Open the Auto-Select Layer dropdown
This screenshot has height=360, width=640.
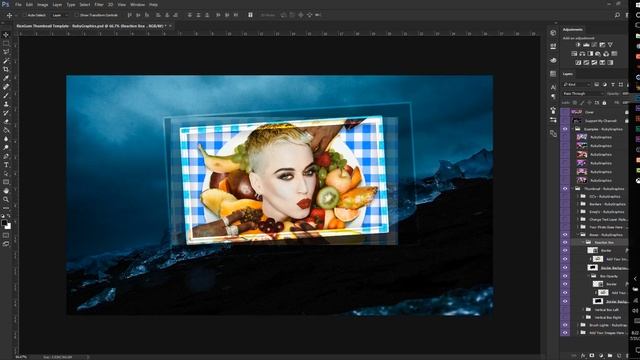click(59, 15)
